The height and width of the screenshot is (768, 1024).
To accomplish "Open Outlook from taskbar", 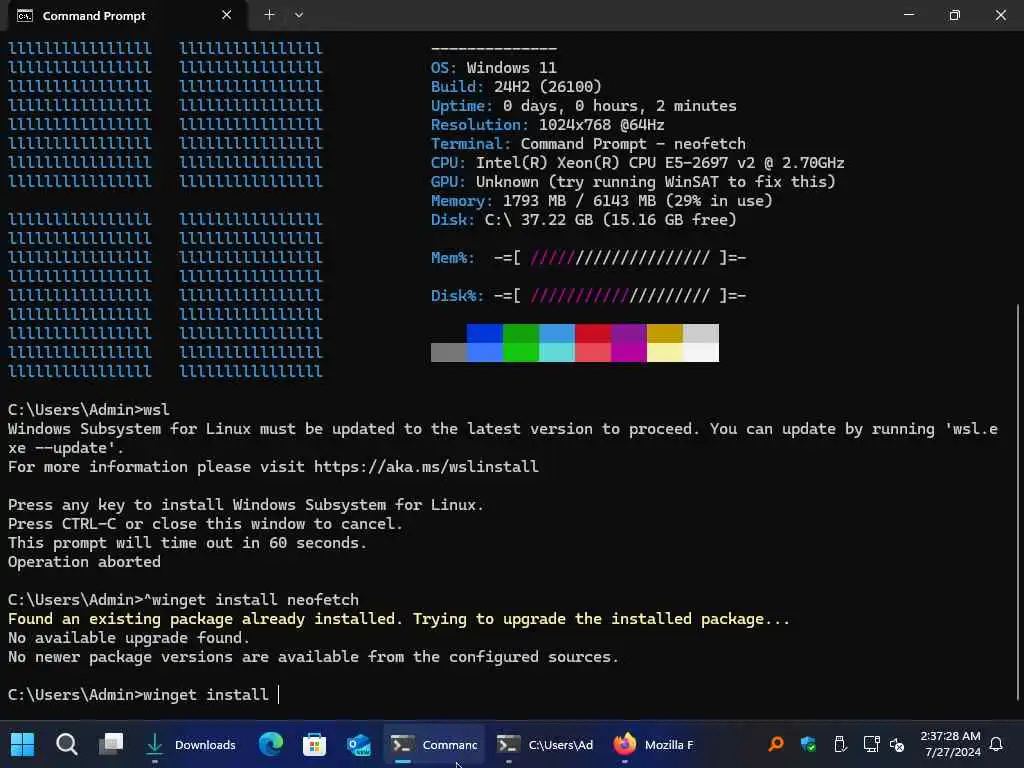I will (359, 744).
